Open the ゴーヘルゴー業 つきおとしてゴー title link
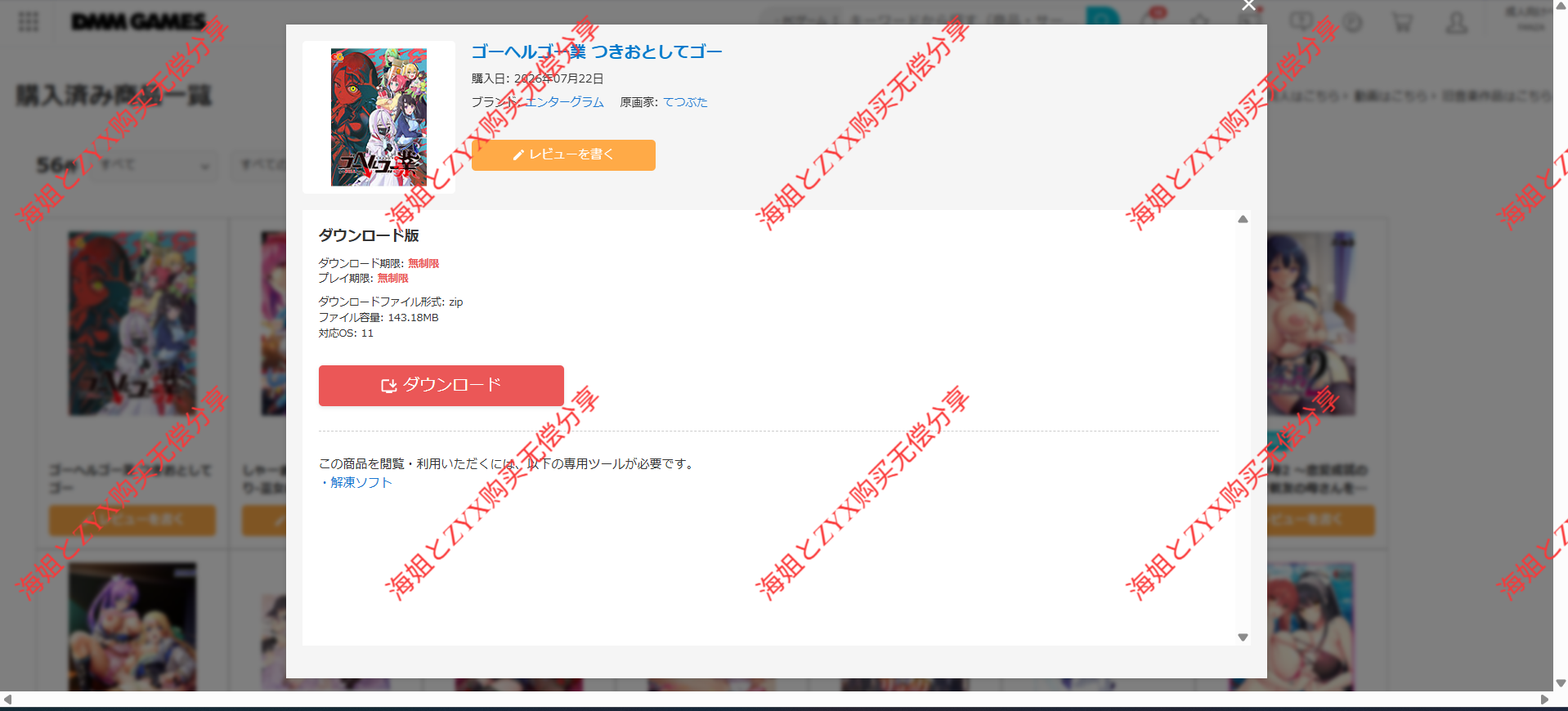This screenshot has width=1568, height=711. (x=597, y=51)
